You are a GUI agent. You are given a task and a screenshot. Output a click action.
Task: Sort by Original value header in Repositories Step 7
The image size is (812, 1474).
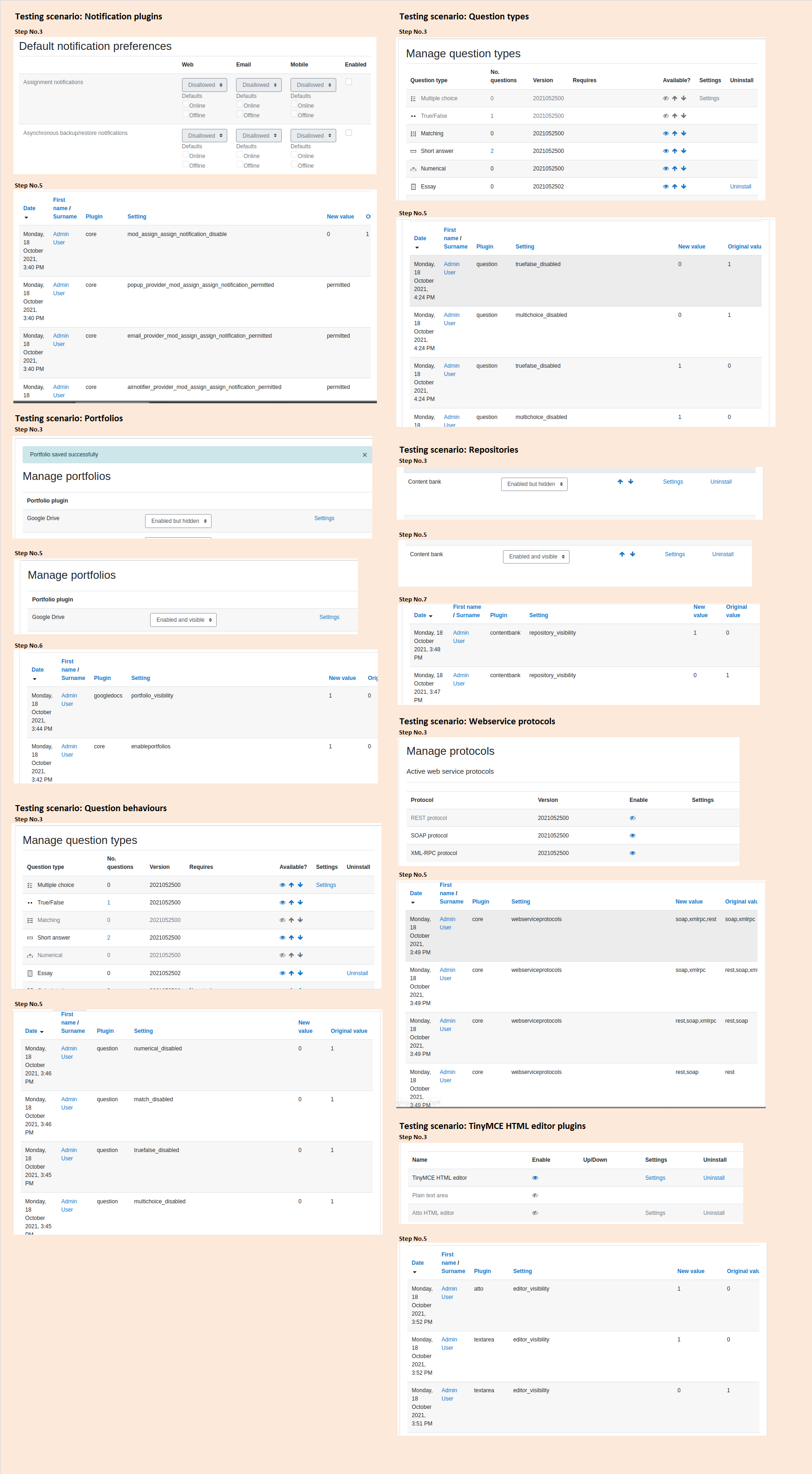click(x=736, y=612)
